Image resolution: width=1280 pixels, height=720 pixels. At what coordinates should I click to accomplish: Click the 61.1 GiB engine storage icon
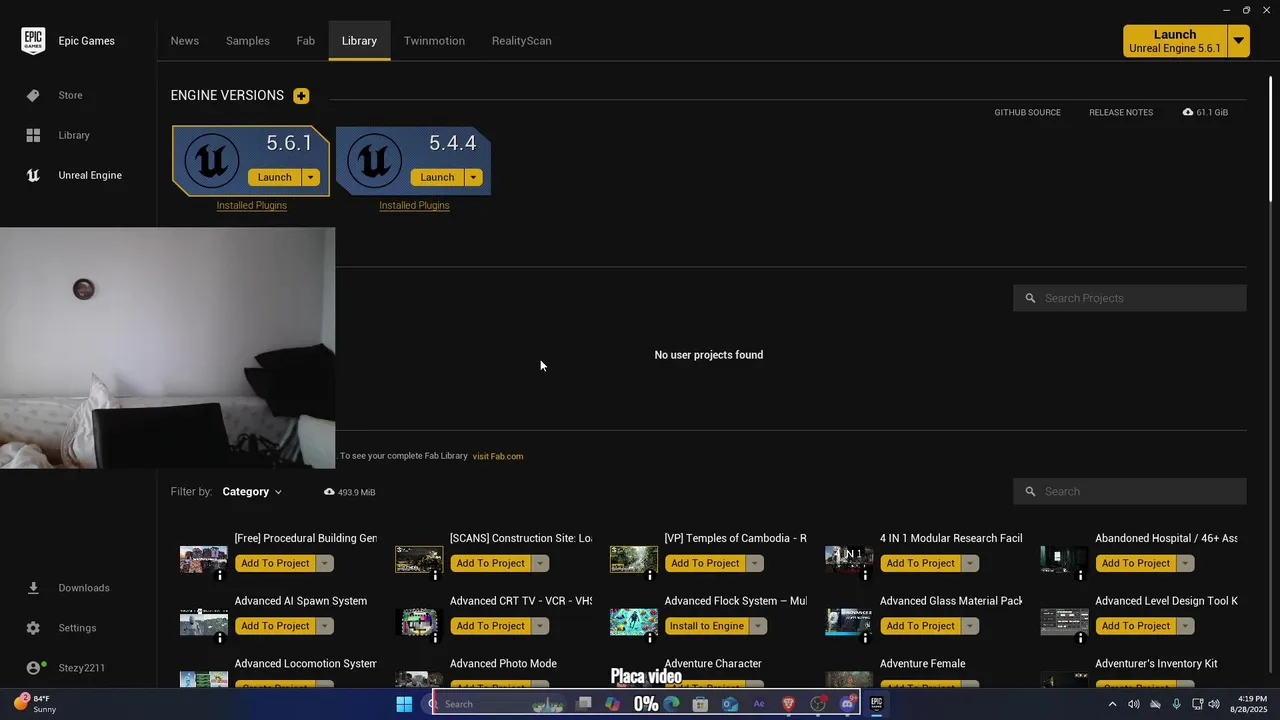pos(1187,112)
